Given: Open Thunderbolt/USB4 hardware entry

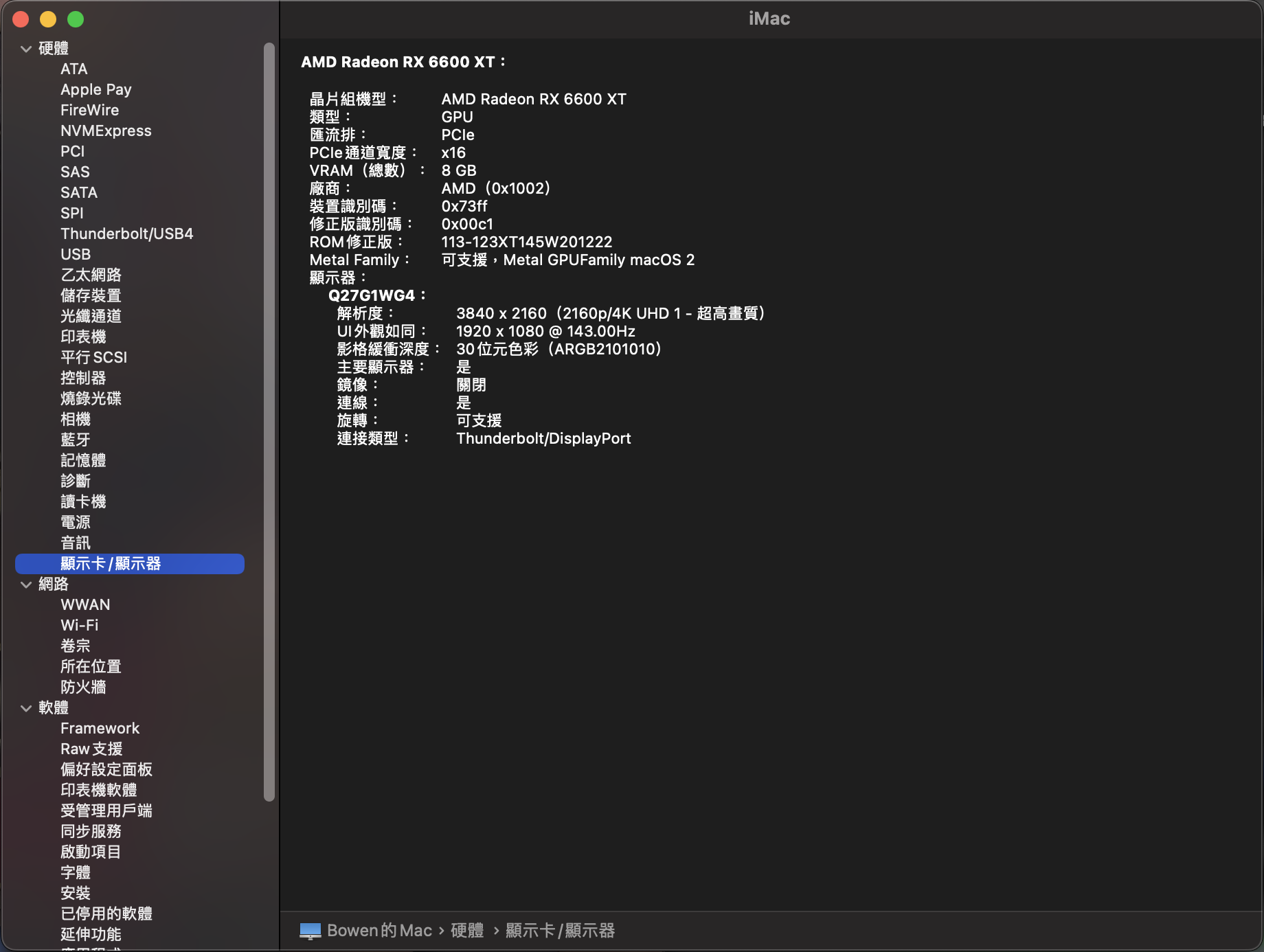Looking at the screenshot, I should (x=127, y=234).
